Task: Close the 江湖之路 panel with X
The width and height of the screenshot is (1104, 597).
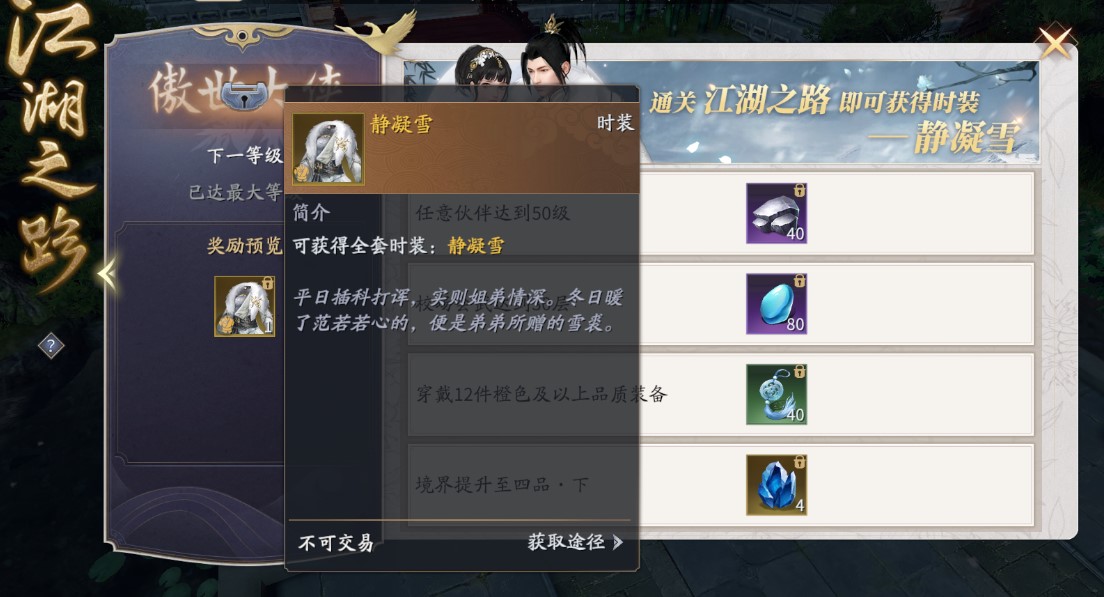Action: tap(1055, 44)
